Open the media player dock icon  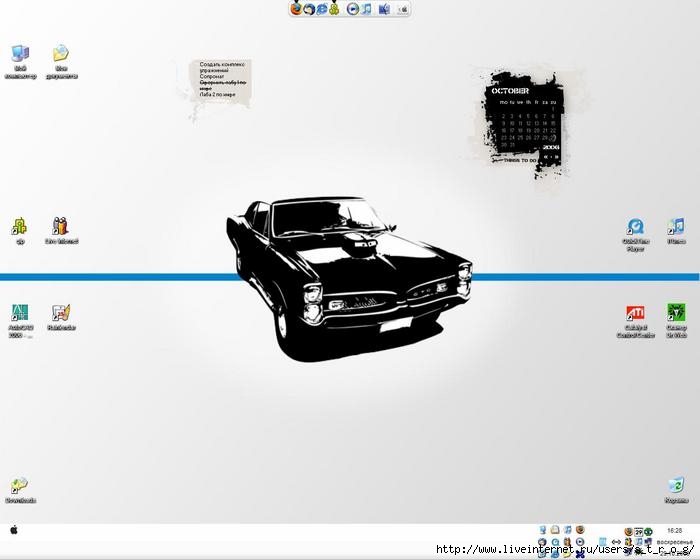coord(353,9)
